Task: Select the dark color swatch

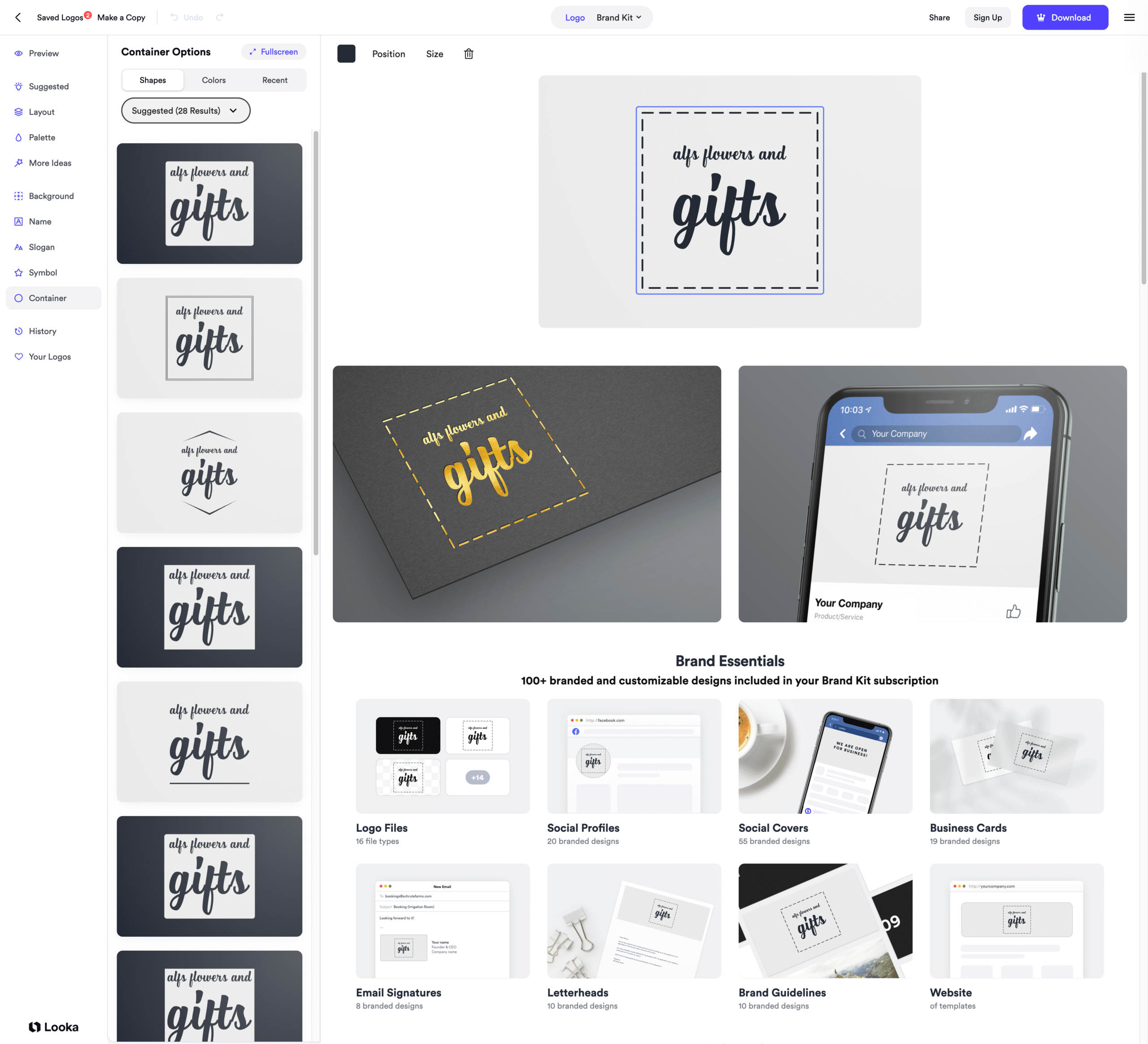Action: [x=346, y=53]
